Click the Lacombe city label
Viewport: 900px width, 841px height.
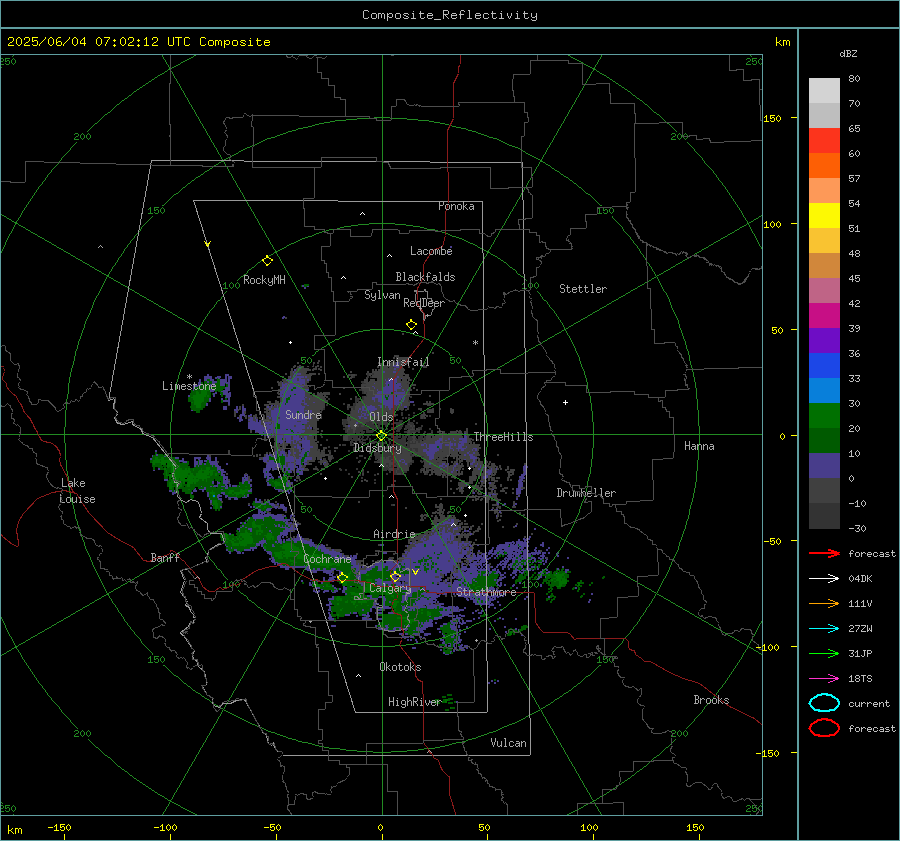coord(431,251)
